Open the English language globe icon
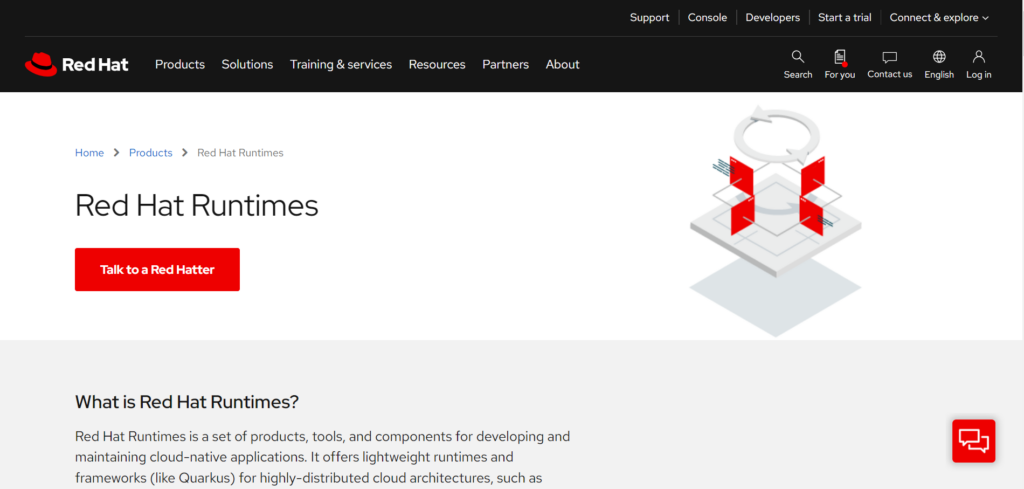 939,57
